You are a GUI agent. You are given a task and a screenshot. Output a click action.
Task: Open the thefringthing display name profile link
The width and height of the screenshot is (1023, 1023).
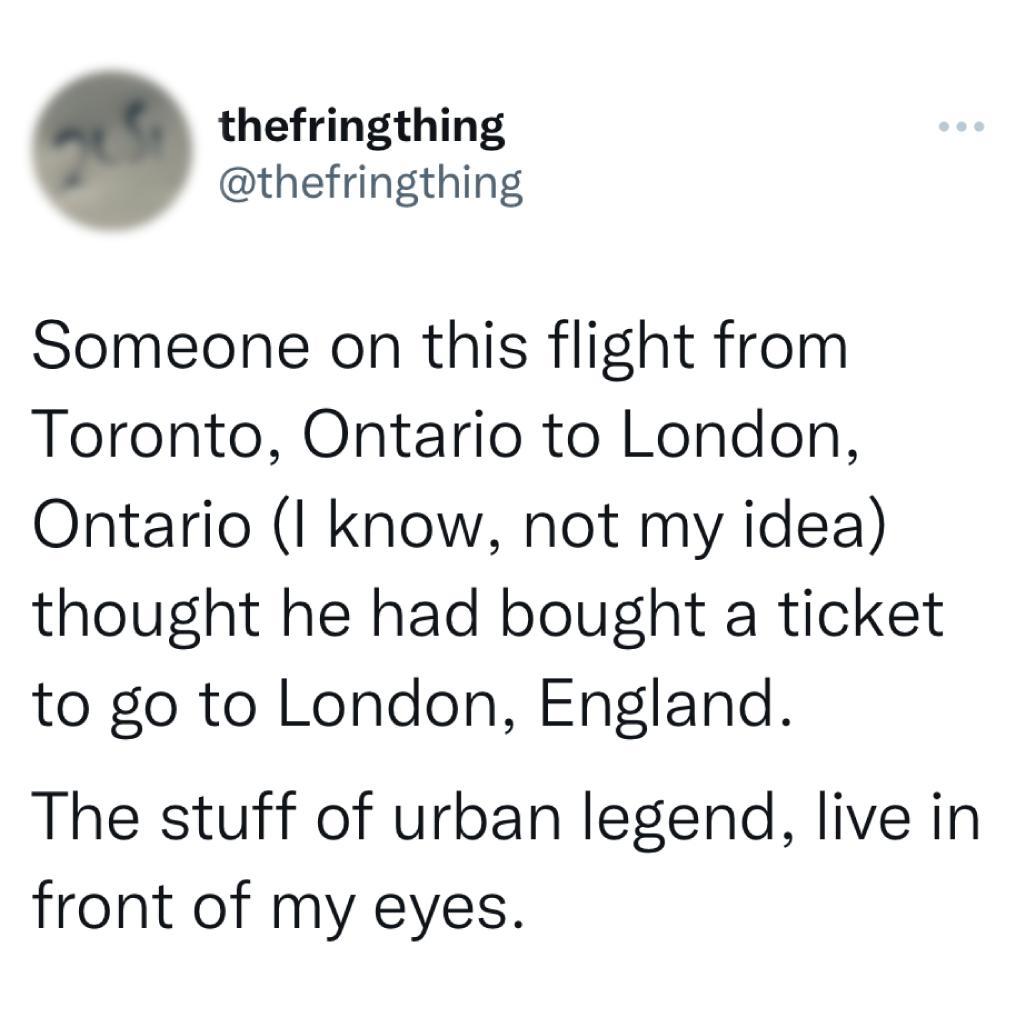(361, 128)
